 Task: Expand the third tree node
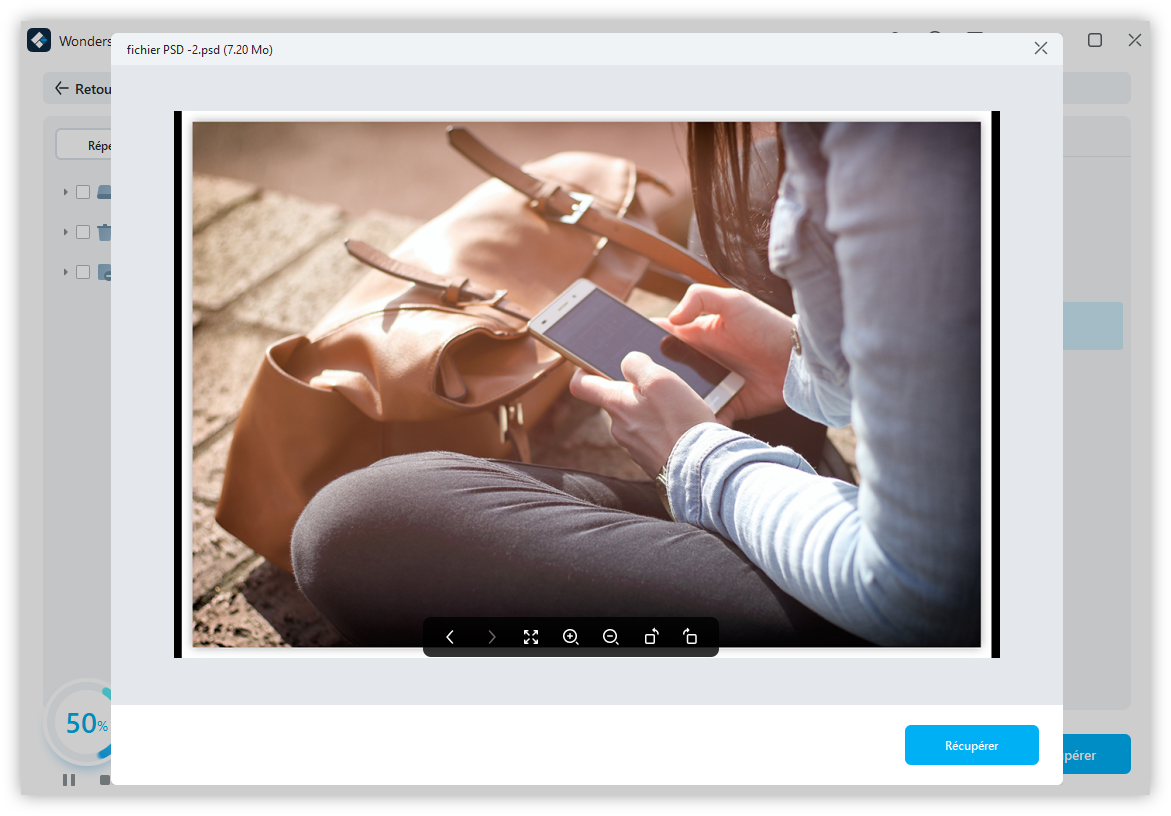tap(66, 272)
